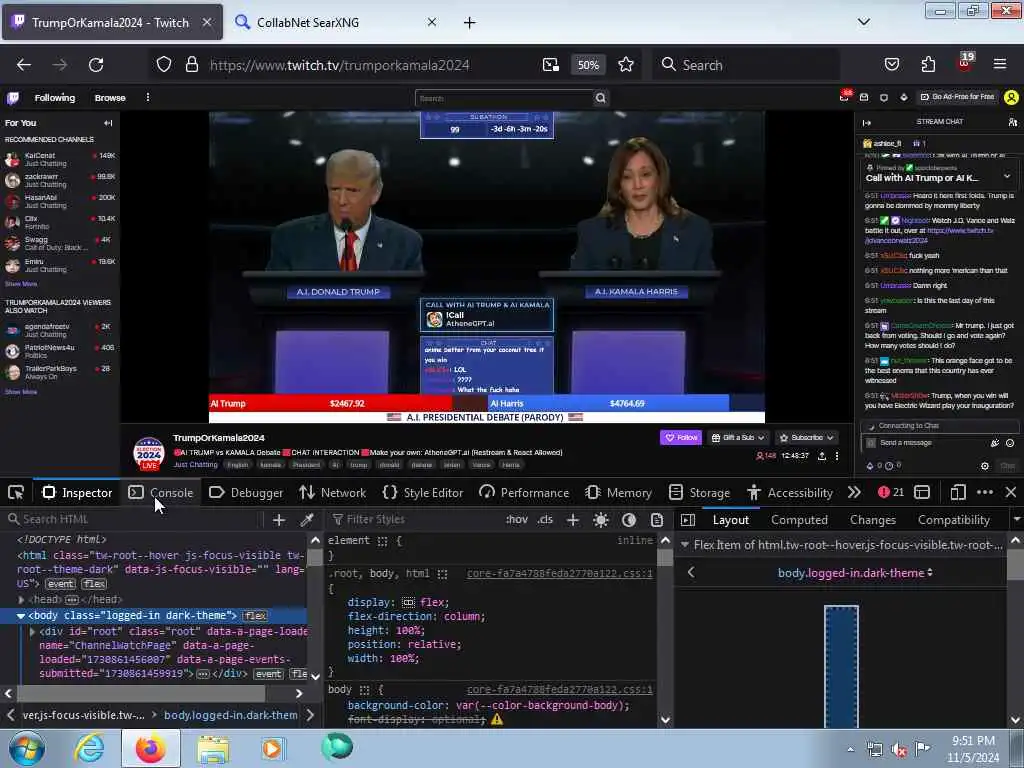Open the Memory tab

tap(618, 492)
